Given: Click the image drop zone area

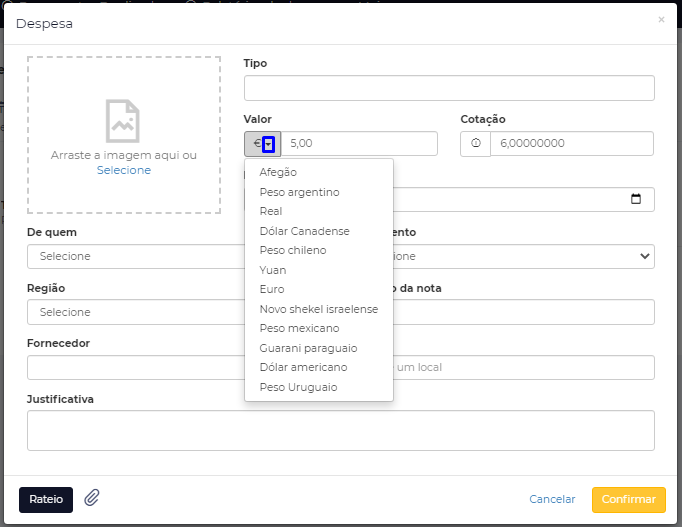Looking at the screenshot, I should (x=124, y=135).
